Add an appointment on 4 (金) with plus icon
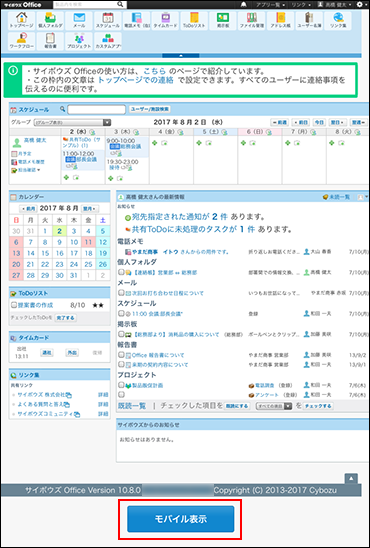Viewport: 370px width, 548px height. [155, 143]
